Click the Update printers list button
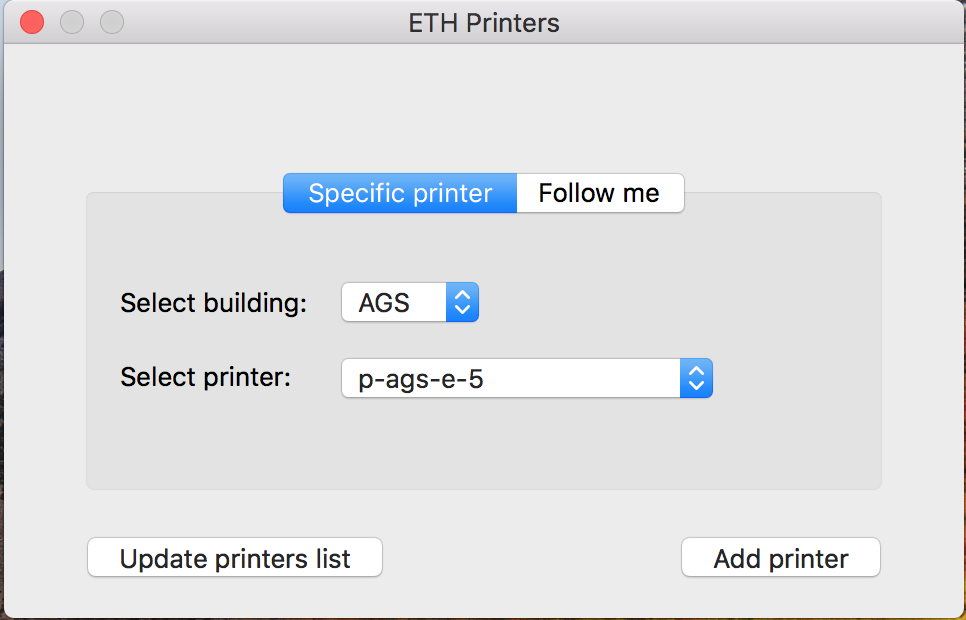The image size is (966, 620). tap(235, 557)
